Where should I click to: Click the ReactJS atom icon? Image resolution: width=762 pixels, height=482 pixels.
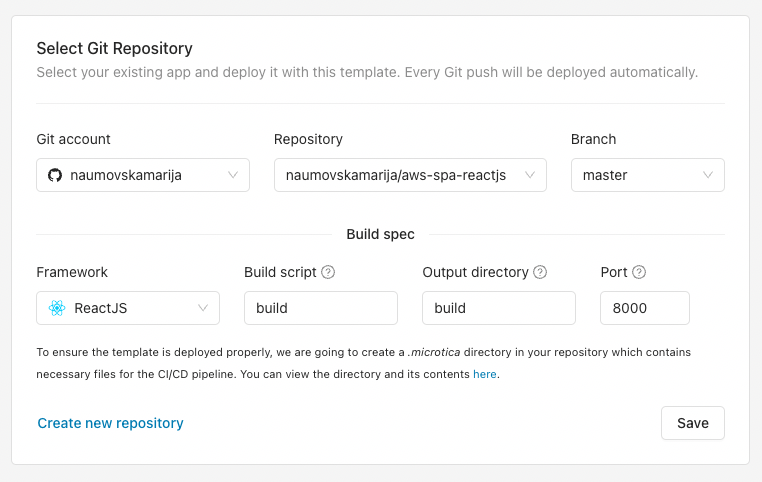point(56,308)
